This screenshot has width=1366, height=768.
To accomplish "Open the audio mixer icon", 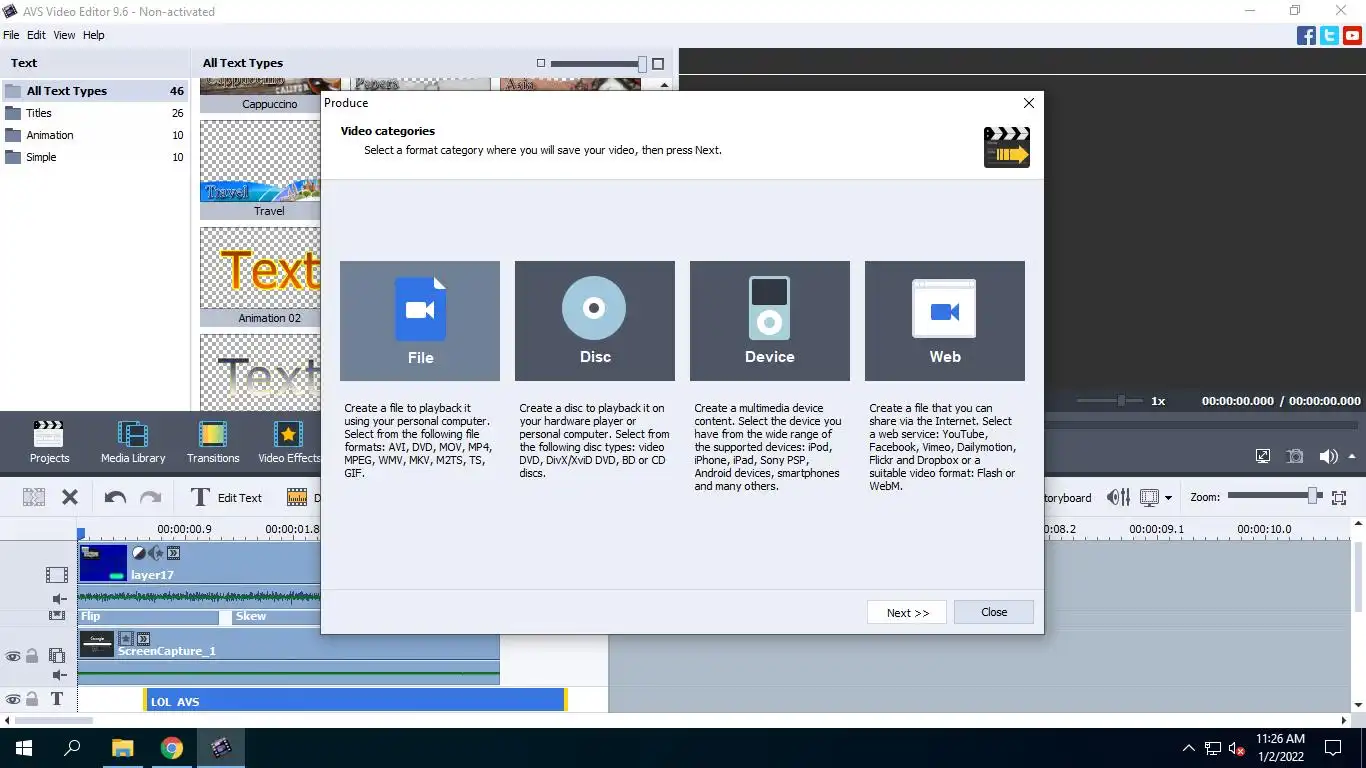I will (x=1118, y=497).
